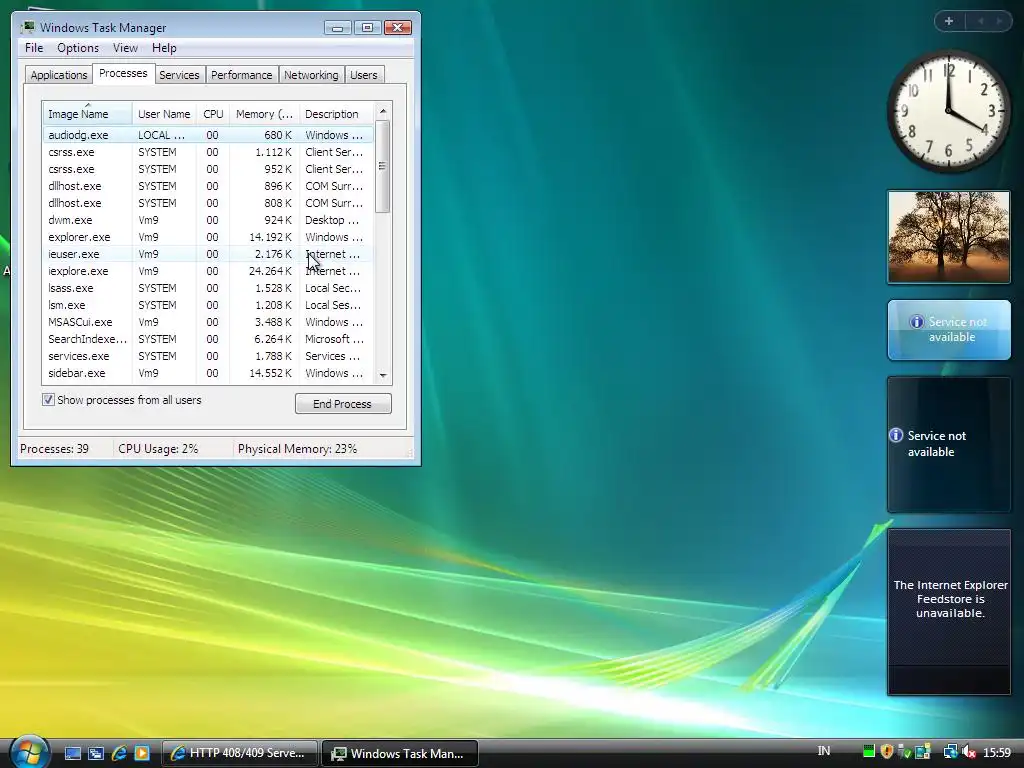The height and width of the screenshot is (768, 1024).
Task: Sort processes by Memory column header
Action: click(264, 114)
